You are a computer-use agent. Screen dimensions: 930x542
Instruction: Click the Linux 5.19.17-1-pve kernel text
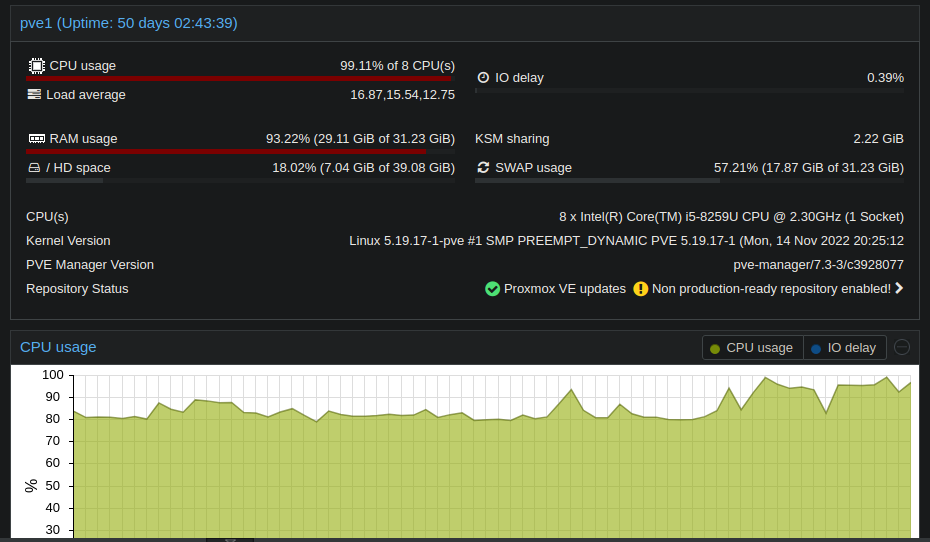click(x=626, y=241)
